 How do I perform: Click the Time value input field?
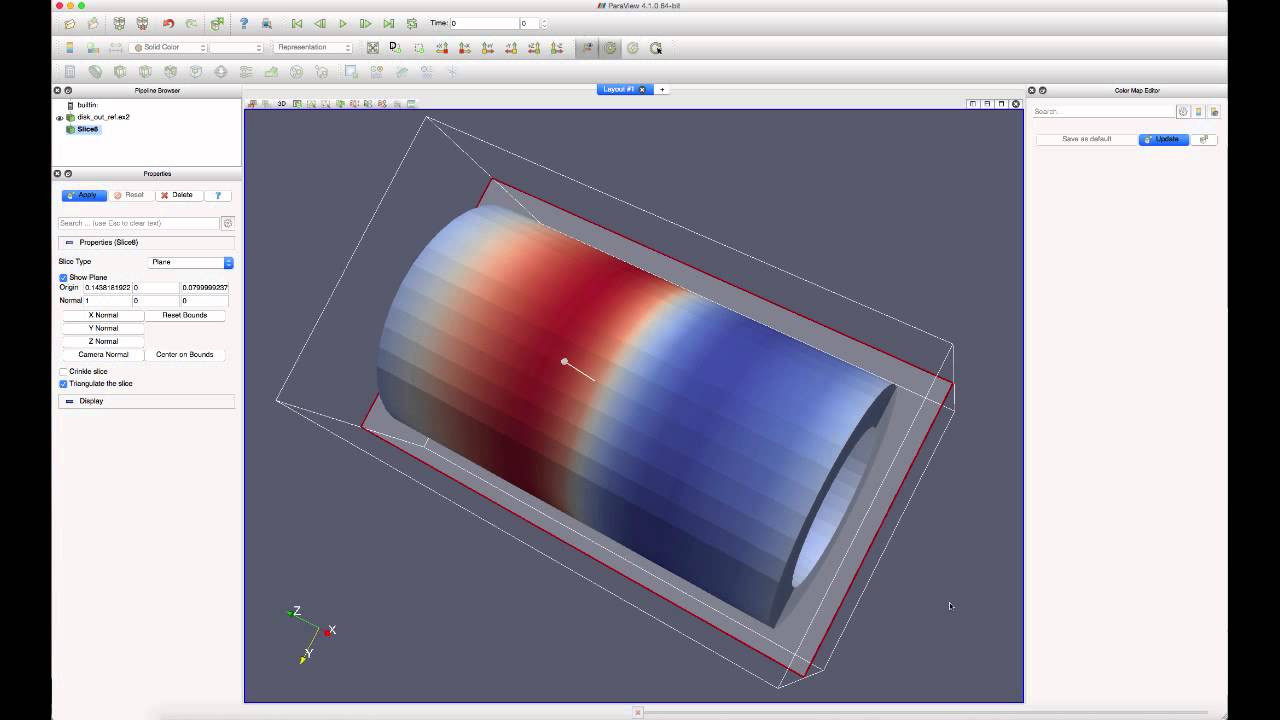coord(484,24)
